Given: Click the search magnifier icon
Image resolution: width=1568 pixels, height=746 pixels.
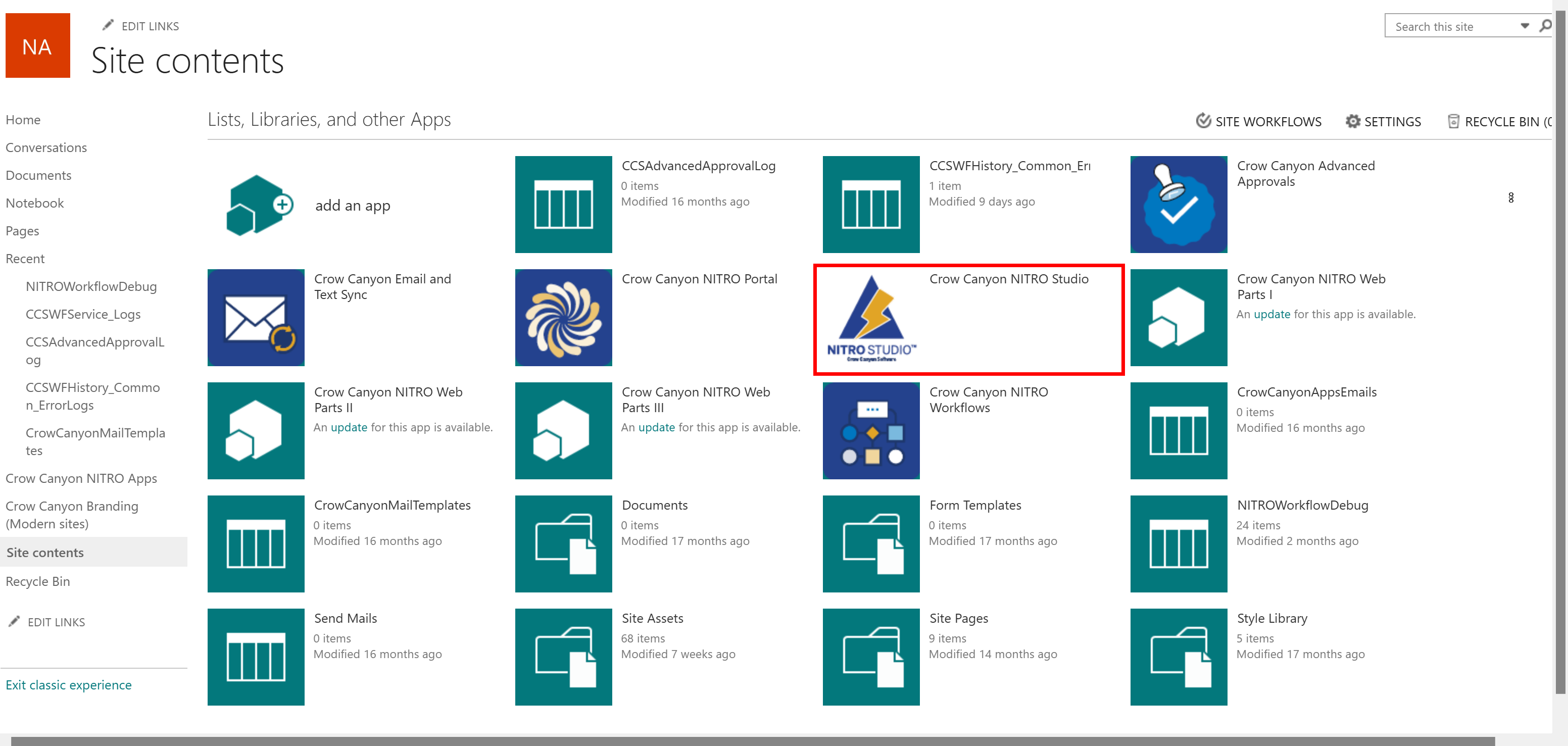Looking at the screenshot, I should 1545,26.
